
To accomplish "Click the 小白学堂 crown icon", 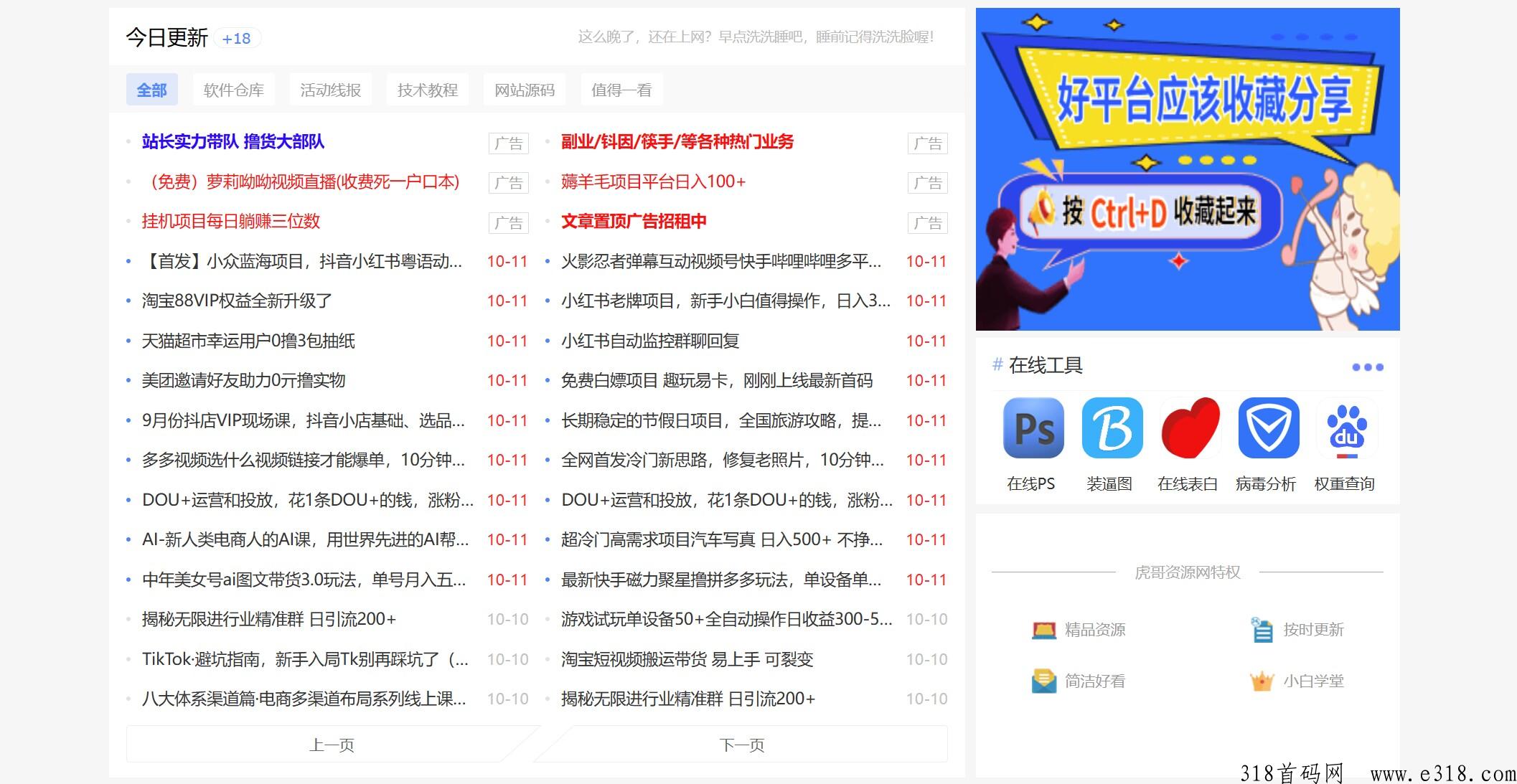I will (x=1262, y=681).
